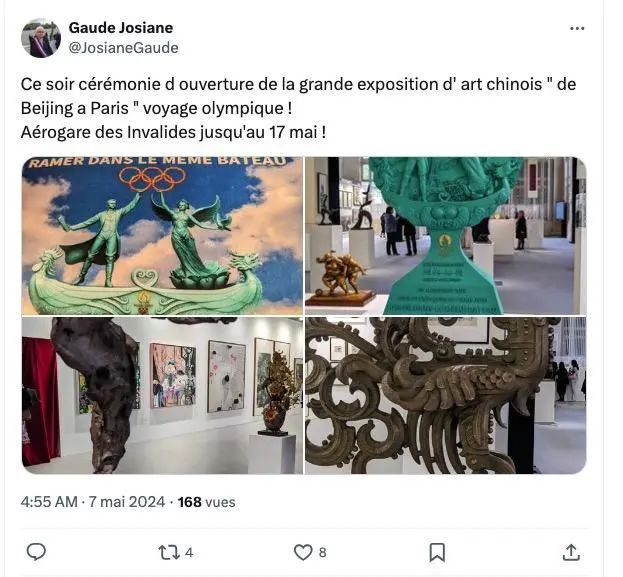View the 168 vues count
The image size is (623, 577).
coord(206,502)
